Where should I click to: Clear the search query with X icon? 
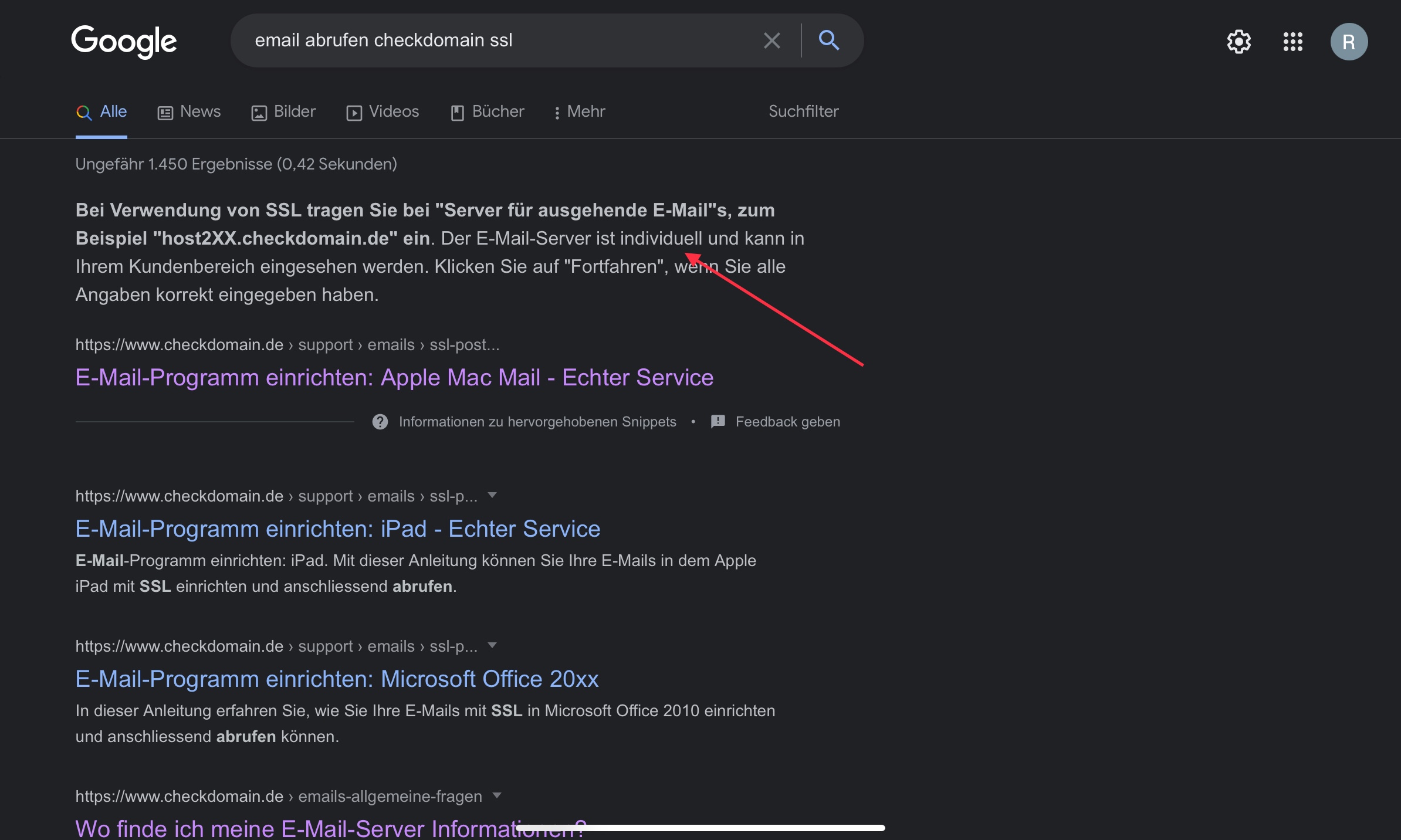coord(771,40)
